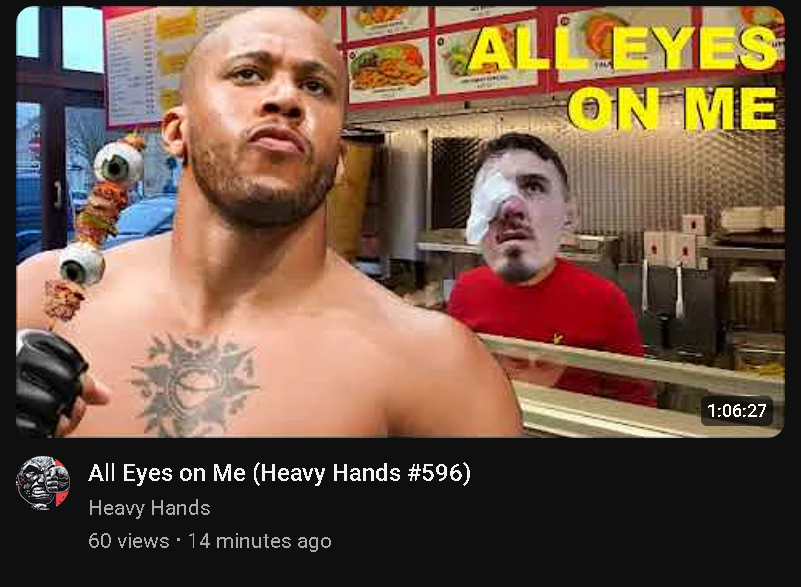The width and height of the screenshot is (801, 587).
Task: Open video titled All Eyes on Me
Action: click(279, 473)
